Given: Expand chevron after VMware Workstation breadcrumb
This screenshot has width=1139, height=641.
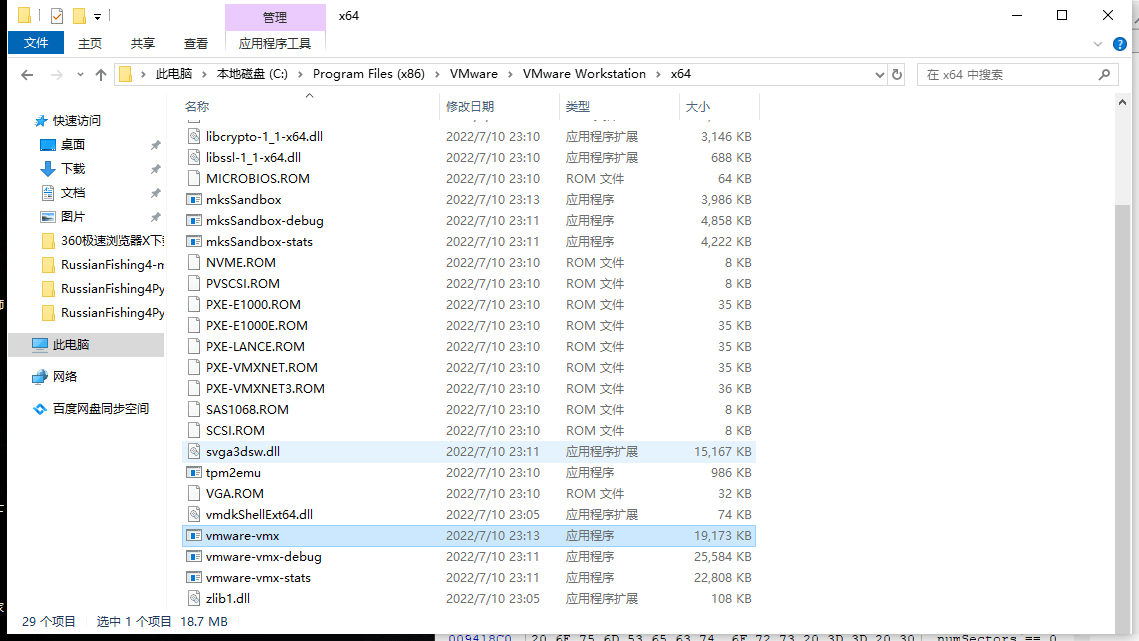Looking at the screenshot, I should point(658,74).
